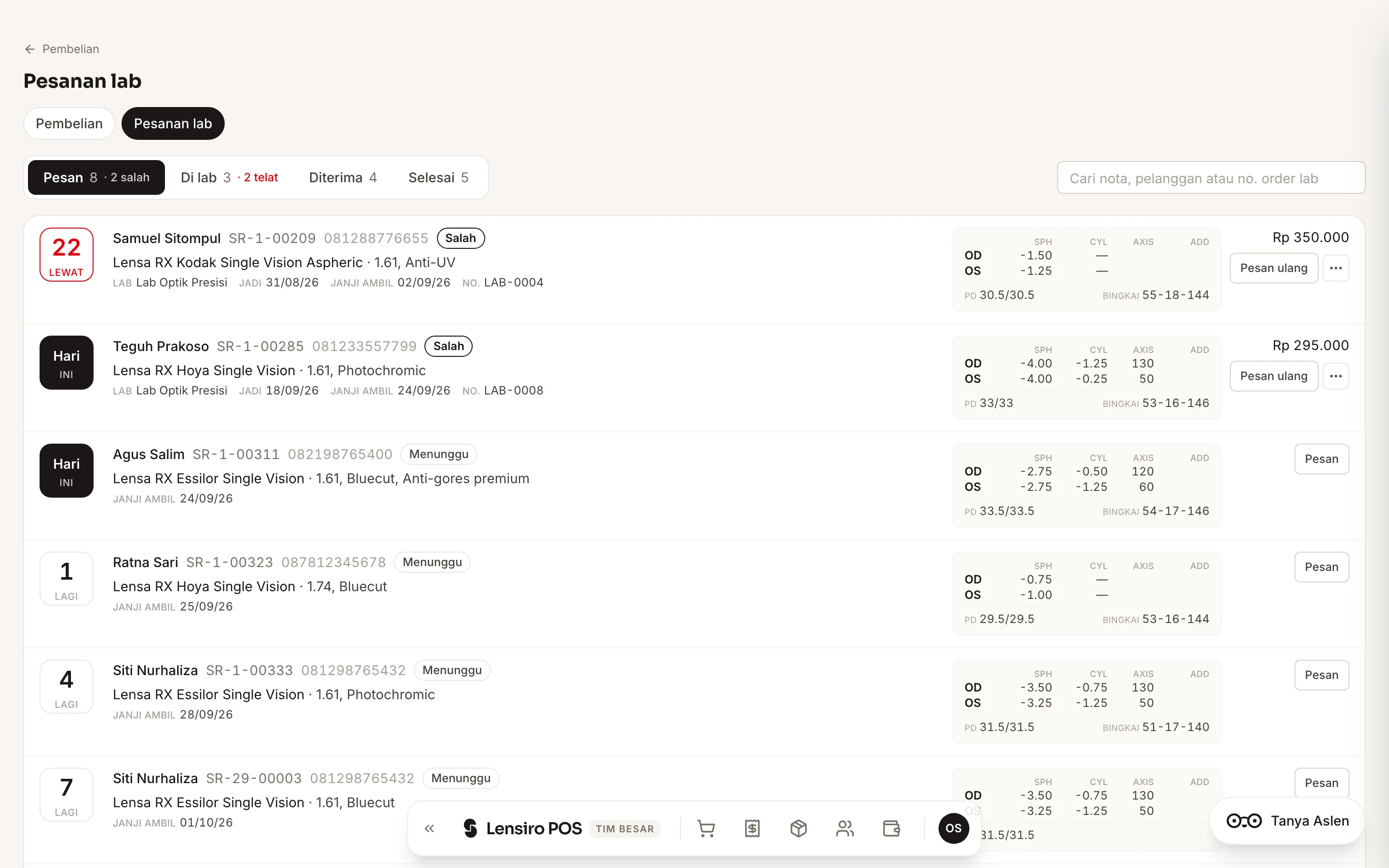1389x868 pixels.
Task: Select the Pesanan lab pill tab
Action: [x=173, y=123]
